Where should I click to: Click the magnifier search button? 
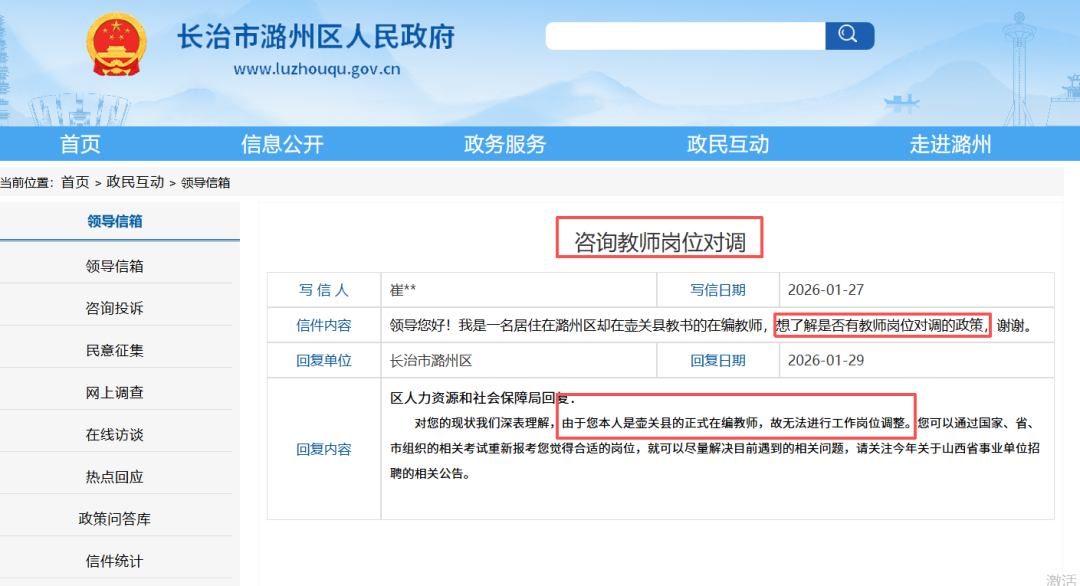(849, 35)
